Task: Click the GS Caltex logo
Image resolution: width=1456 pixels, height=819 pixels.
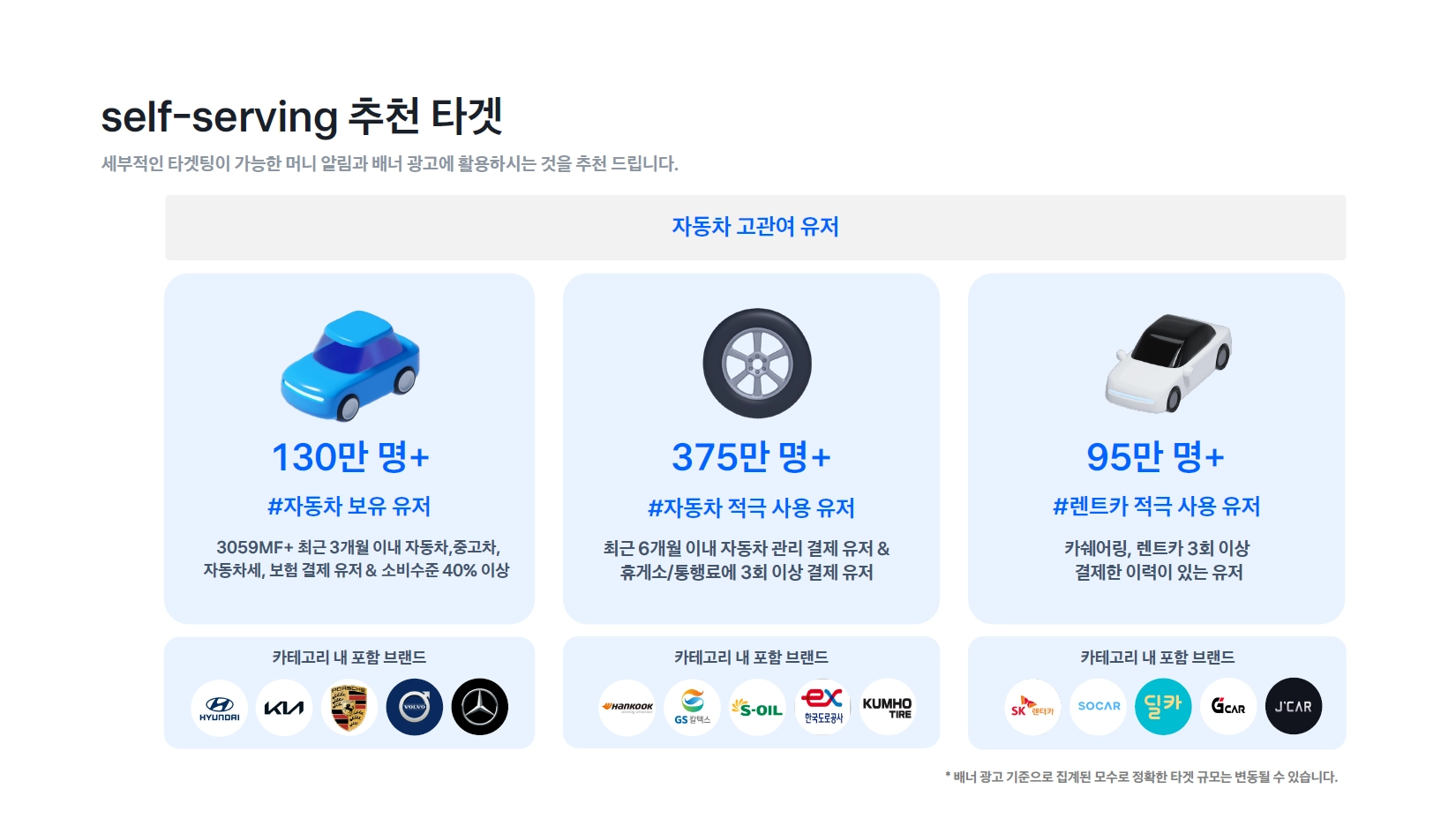Action: pos(693,707)
